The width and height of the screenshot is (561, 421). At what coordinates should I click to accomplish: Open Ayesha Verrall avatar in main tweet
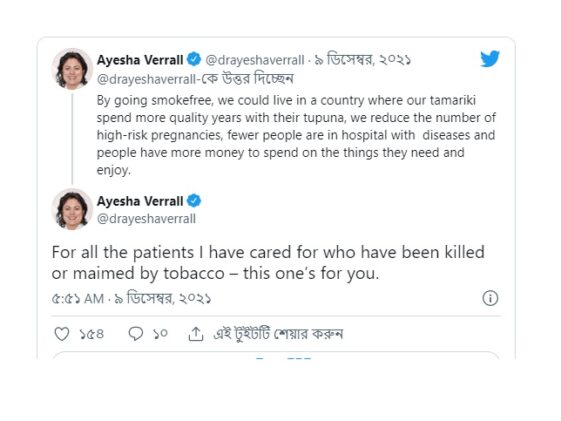[72, 209]
